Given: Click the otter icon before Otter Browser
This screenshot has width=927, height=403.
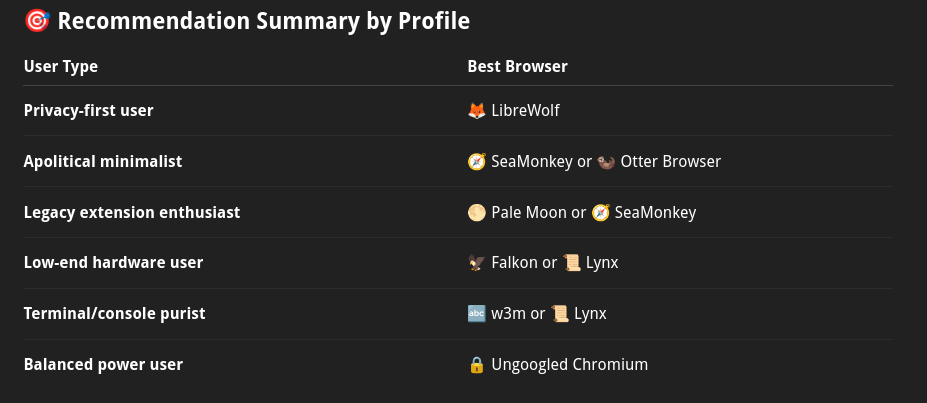Looking at the screenshot, I should 606,161.
